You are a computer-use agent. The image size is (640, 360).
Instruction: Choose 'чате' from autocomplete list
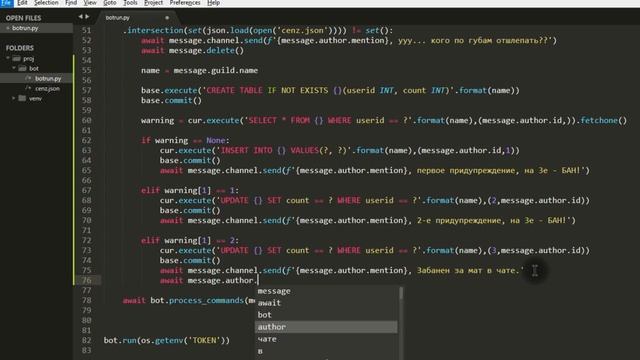[x=326, y=339]
